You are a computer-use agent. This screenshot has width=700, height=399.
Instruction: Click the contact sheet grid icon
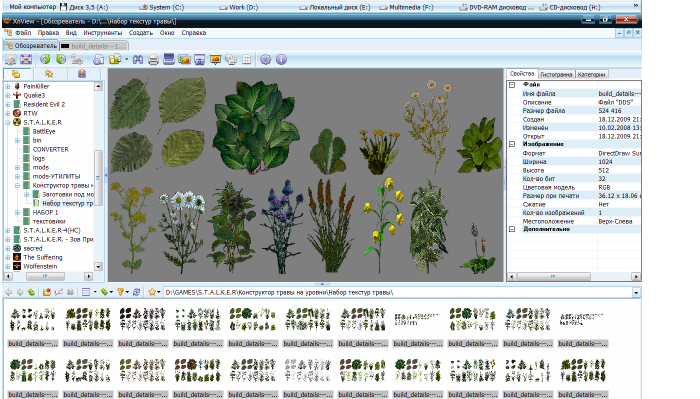click(246, 59)
